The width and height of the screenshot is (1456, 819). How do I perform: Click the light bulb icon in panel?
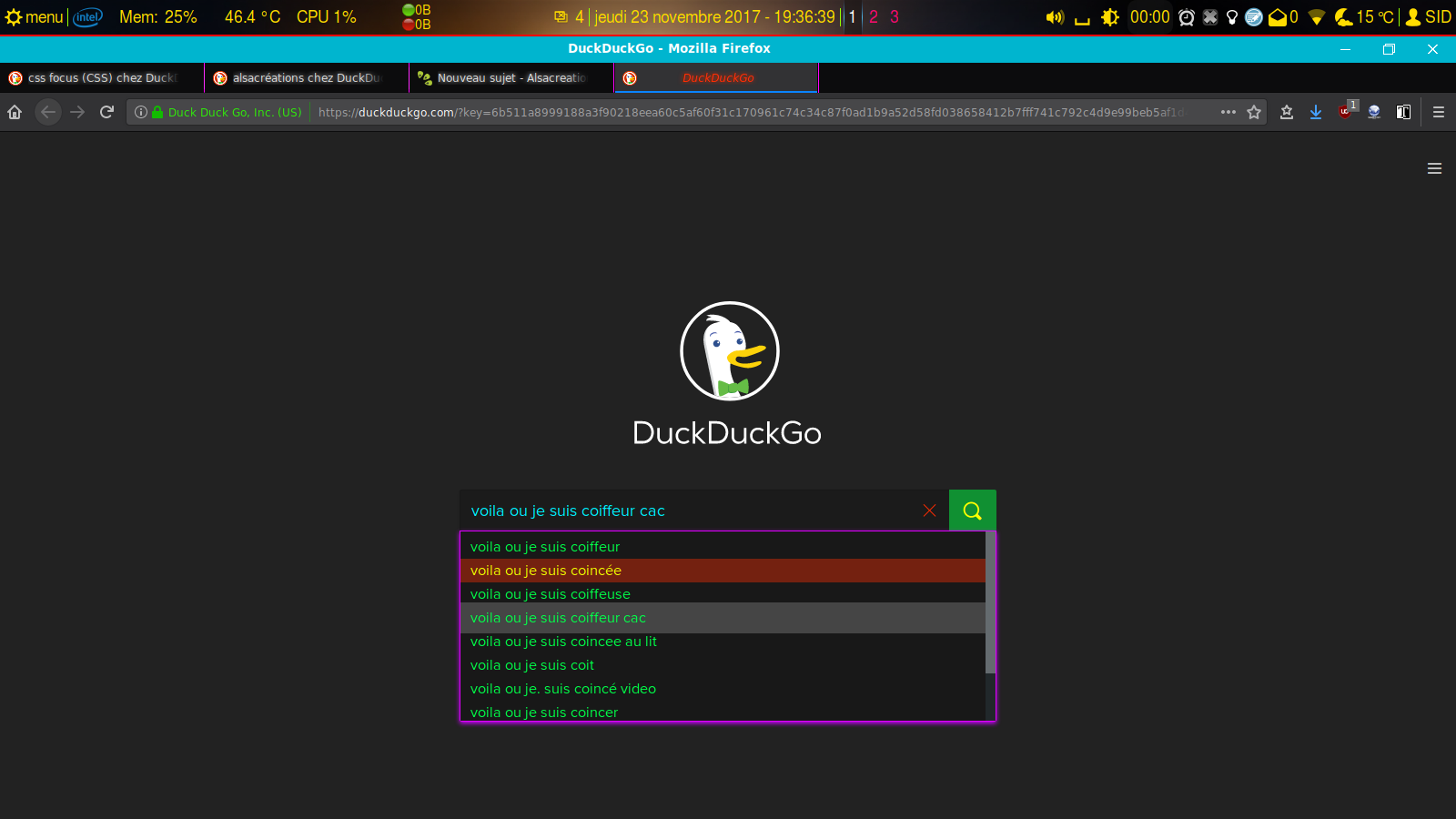tap(1232, 17)
